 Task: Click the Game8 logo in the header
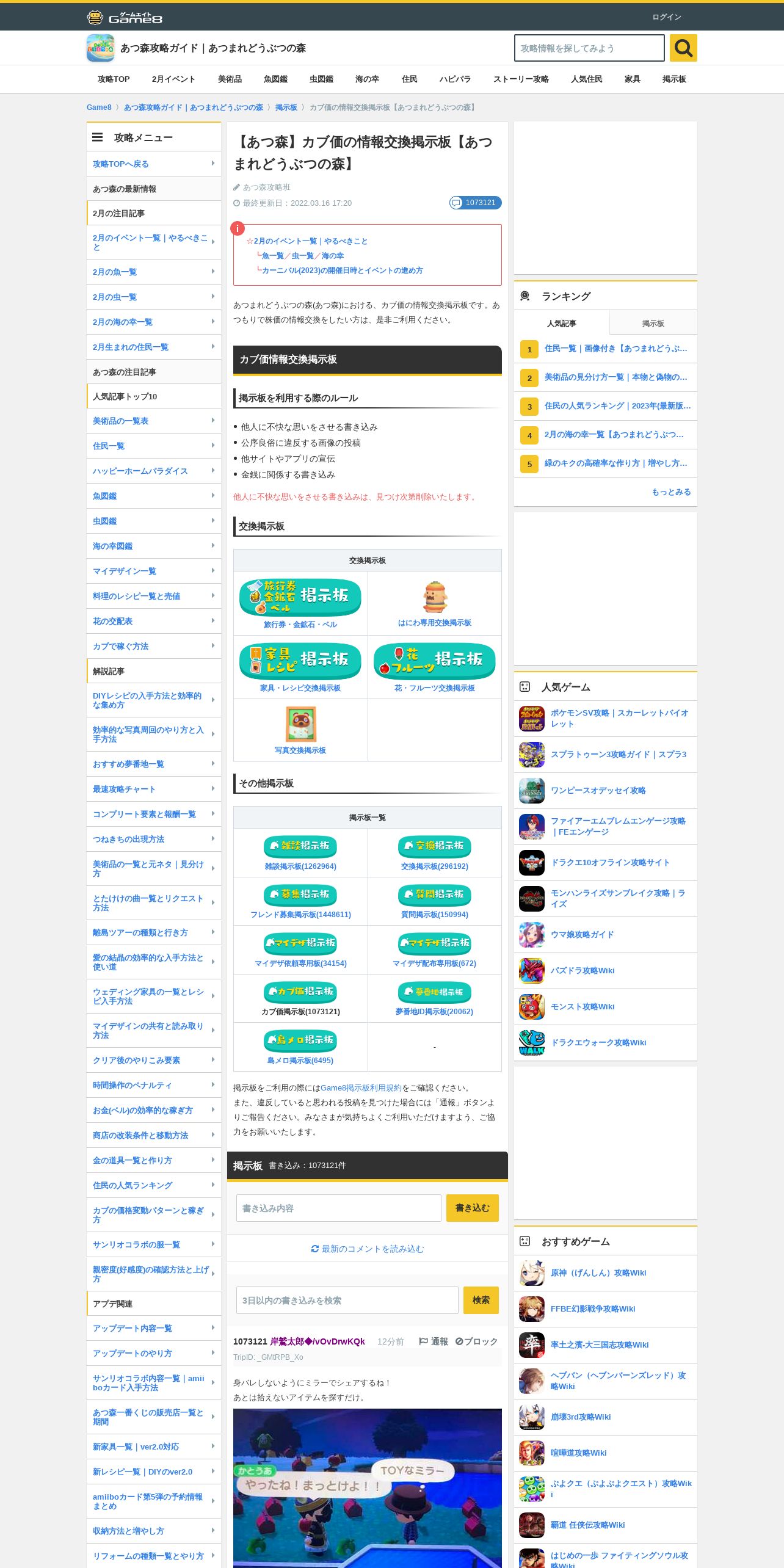click(x=125, y=16)
